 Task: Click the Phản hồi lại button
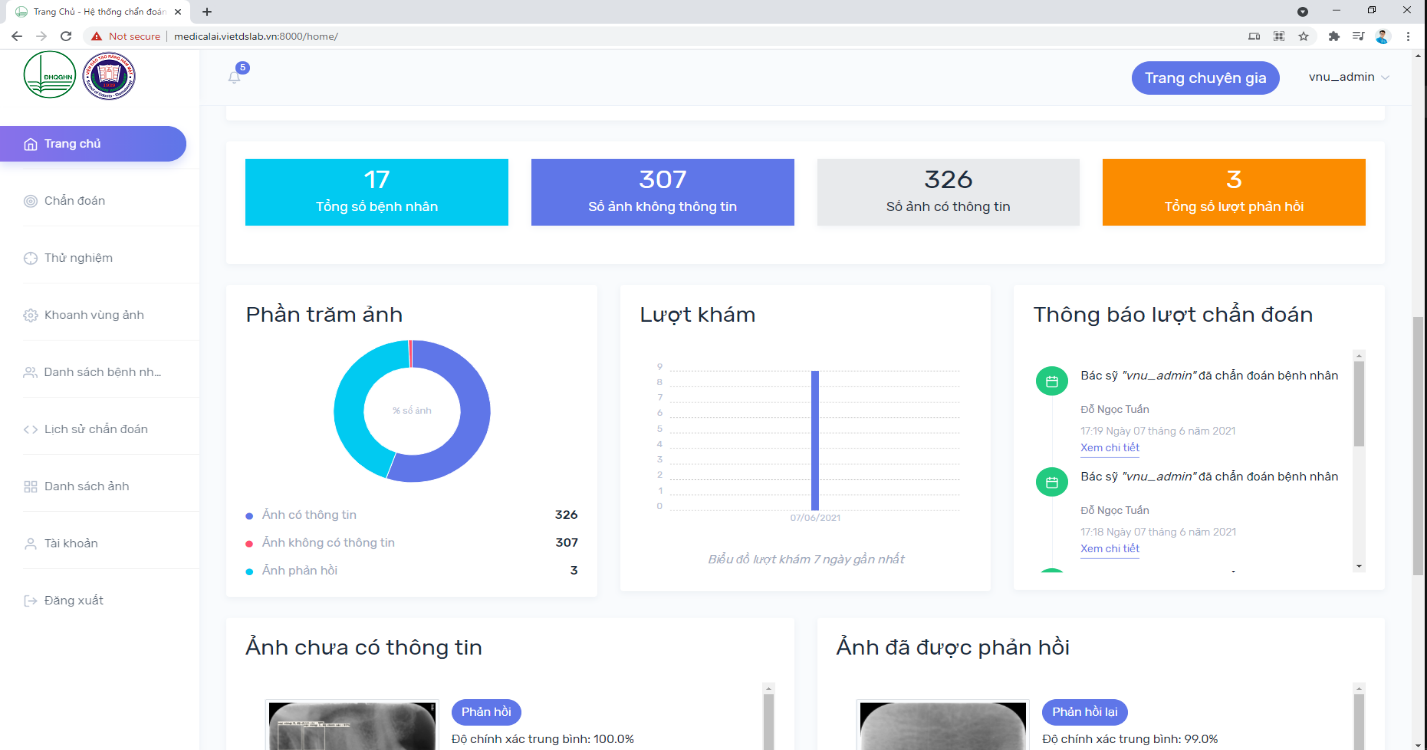click(x=1085, y=712)
